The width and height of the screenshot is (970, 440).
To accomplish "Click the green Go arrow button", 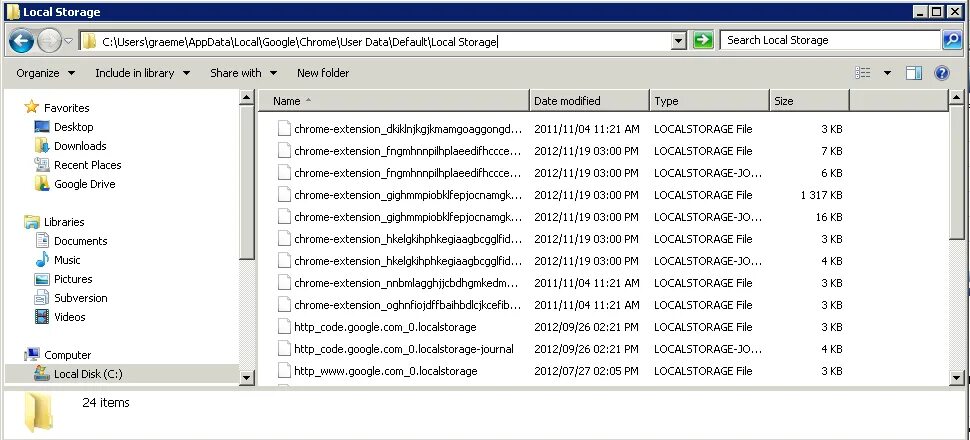I will coord(703,41).
